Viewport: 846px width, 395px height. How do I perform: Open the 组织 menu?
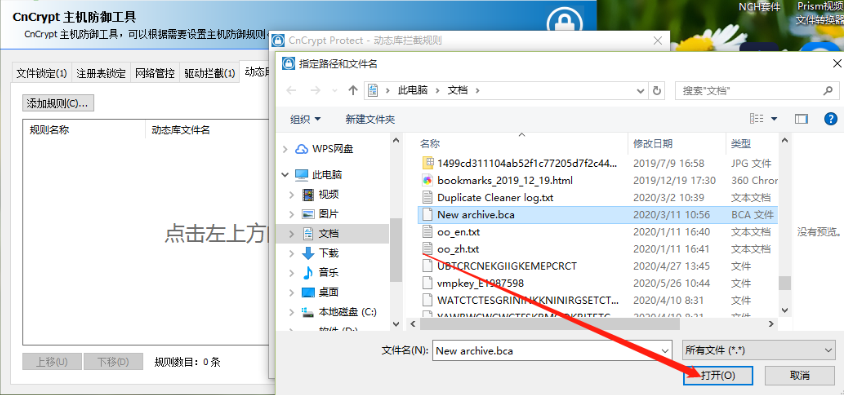[305, 119]
